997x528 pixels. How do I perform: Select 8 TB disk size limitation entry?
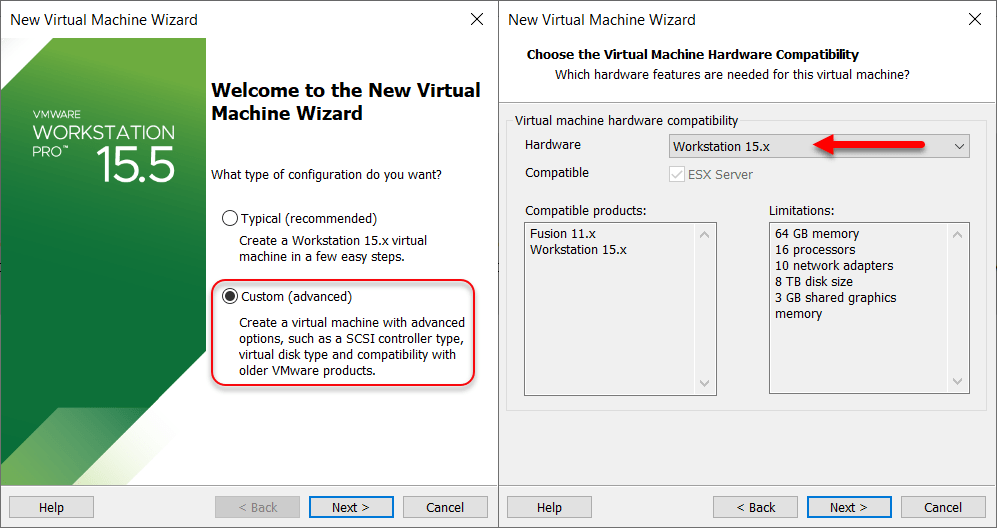[x=814, y=281]
